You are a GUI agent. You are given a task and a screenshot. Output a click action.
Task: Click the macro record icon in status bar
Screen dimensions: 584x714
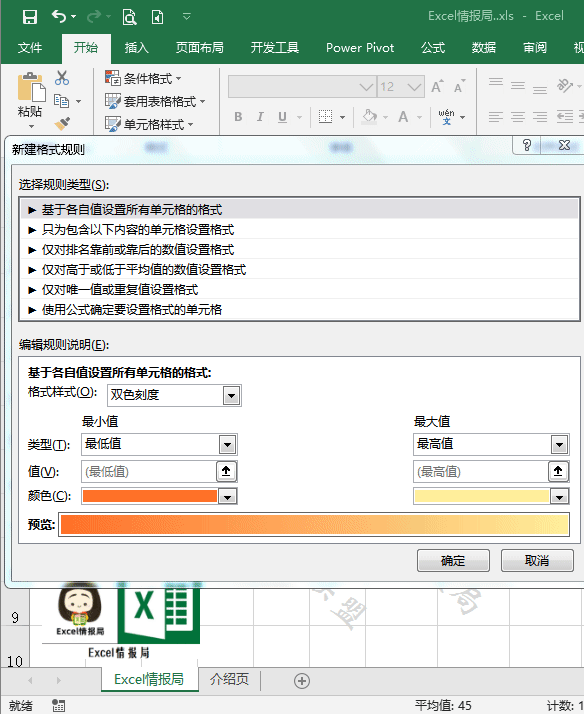tap(58, 705)
